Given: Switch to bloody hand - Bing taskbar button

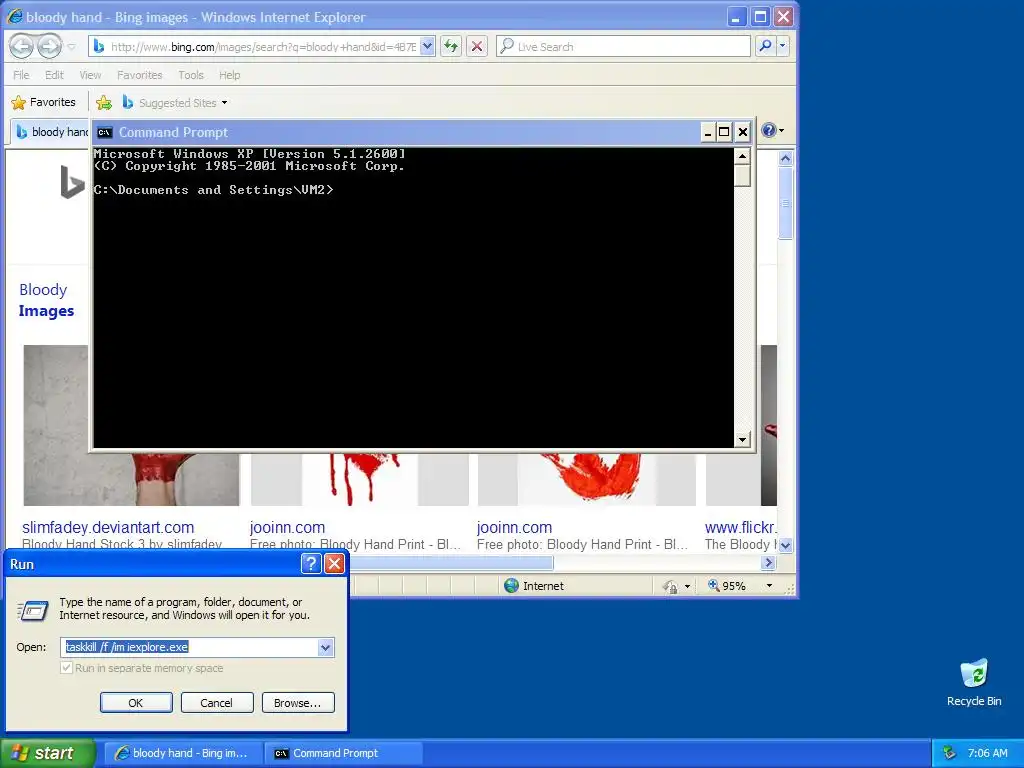Looking at the screenshot, I should pos(184,753).
